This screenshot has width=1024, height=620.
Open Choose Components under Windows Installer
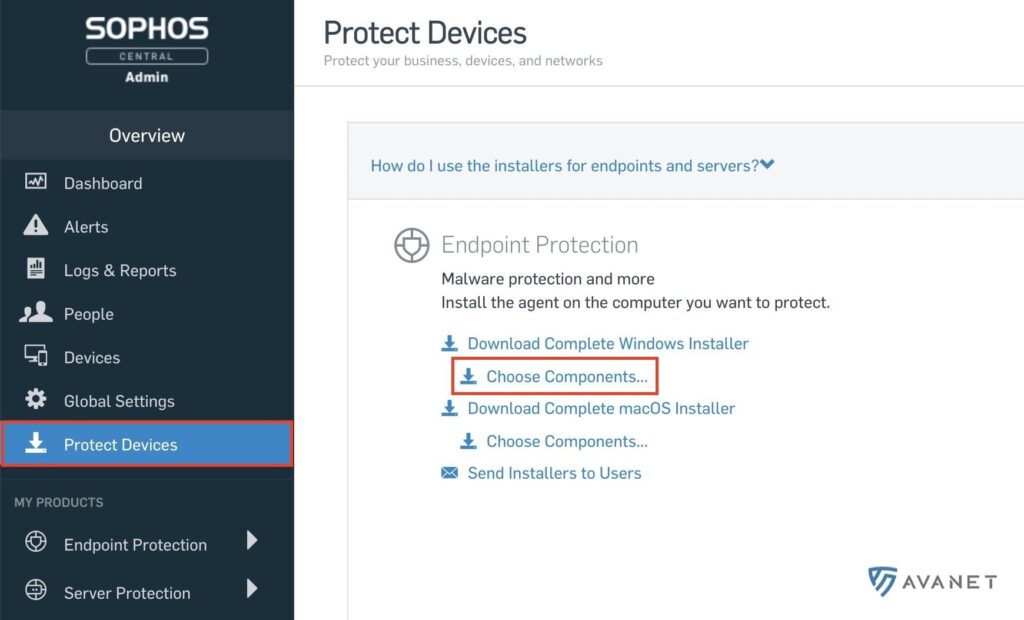click(554, 376)
